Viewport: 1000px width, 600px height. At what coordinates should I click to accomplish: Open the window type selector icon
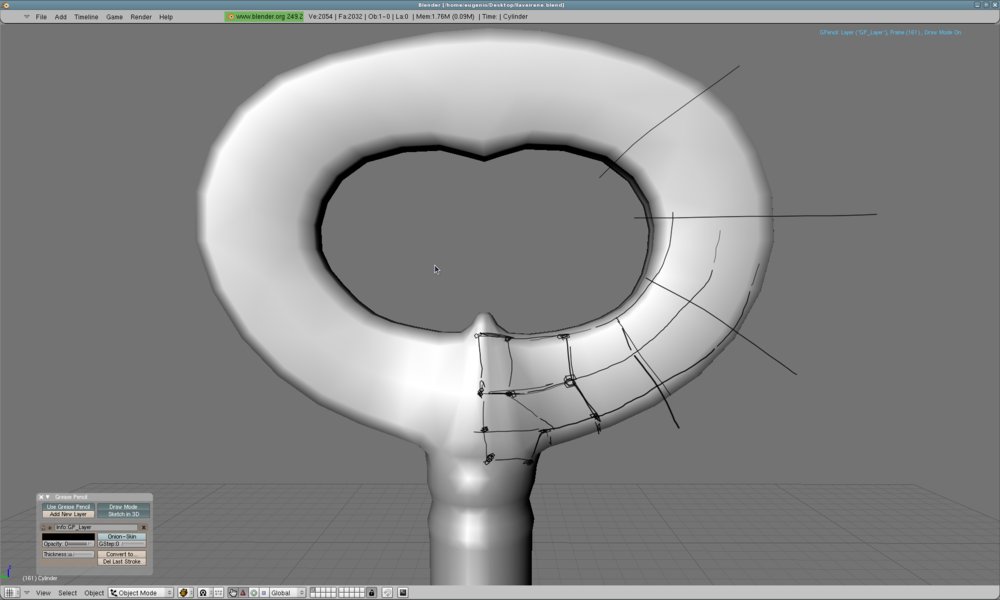[12, 592]
